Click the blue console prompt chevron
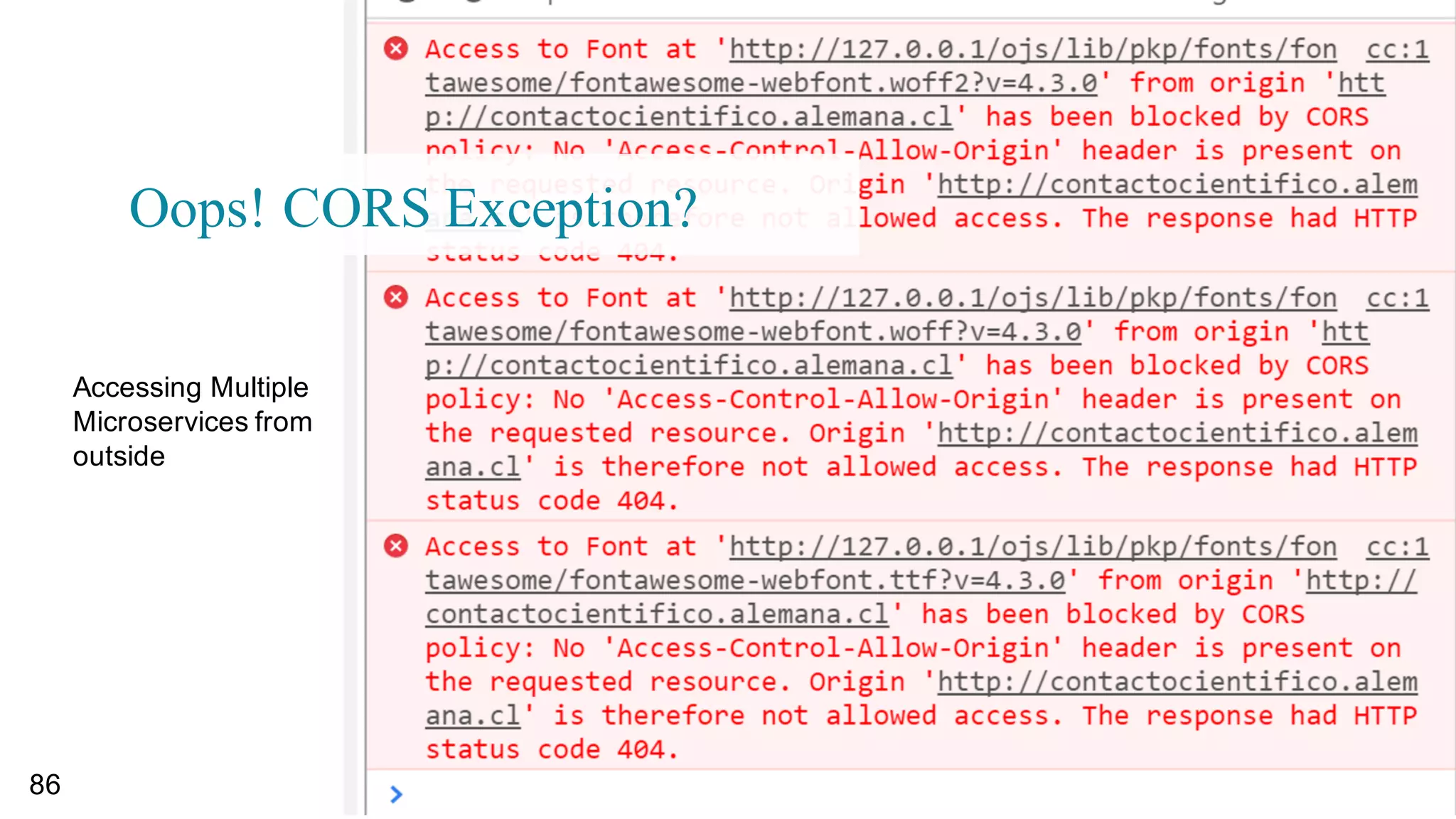 (x=396, y=794)
